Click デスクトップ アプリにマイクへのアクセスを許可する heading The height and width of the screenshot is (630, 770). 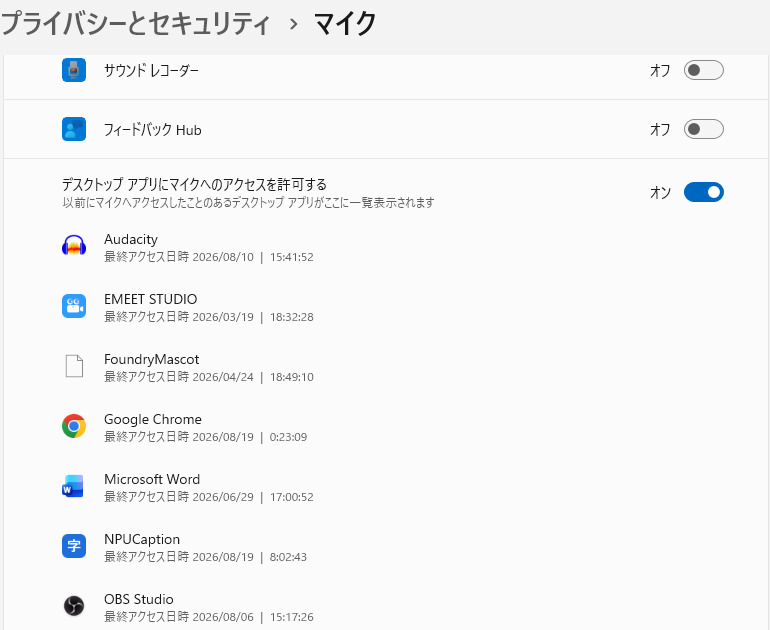194,185
